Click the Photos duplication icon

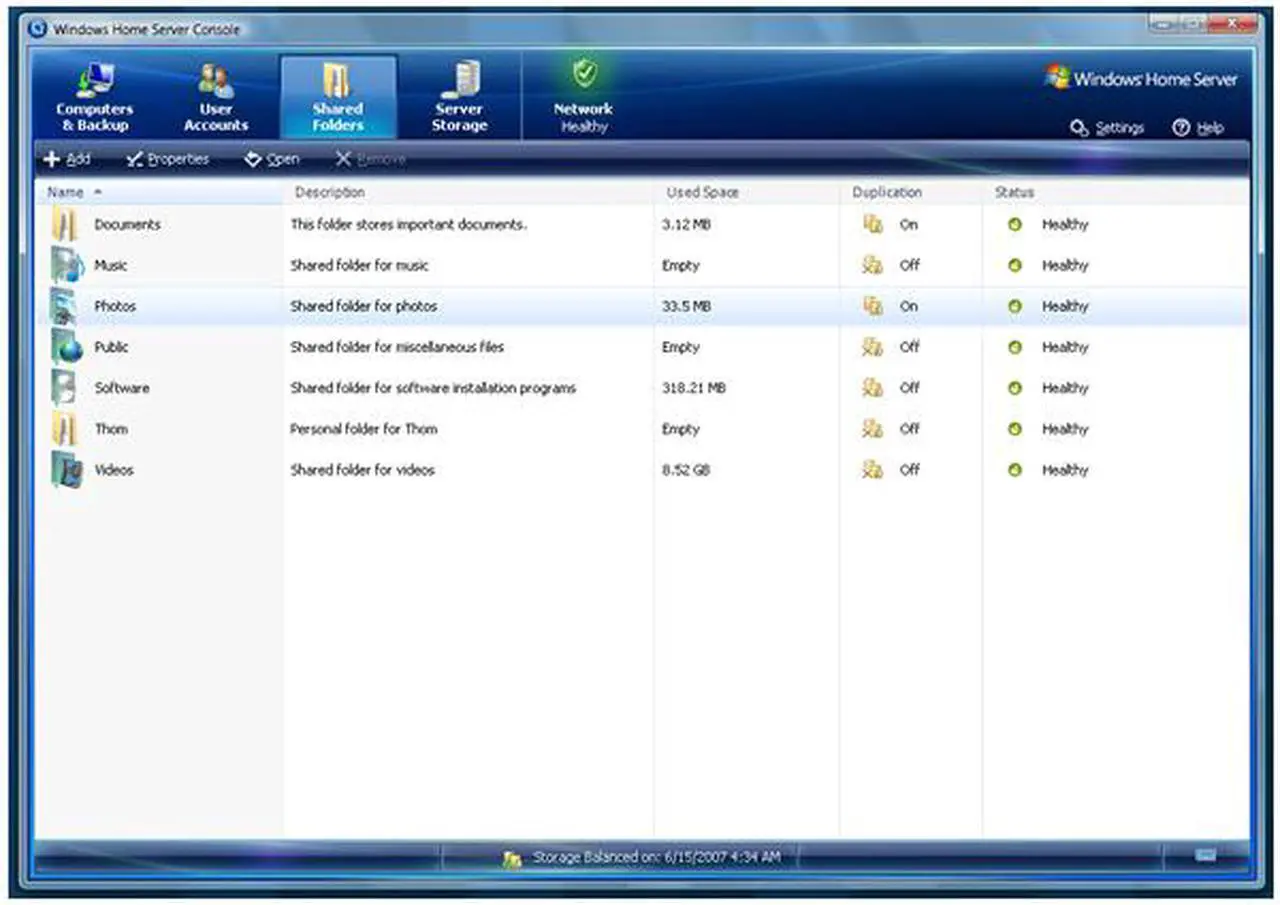pos(873,307)
